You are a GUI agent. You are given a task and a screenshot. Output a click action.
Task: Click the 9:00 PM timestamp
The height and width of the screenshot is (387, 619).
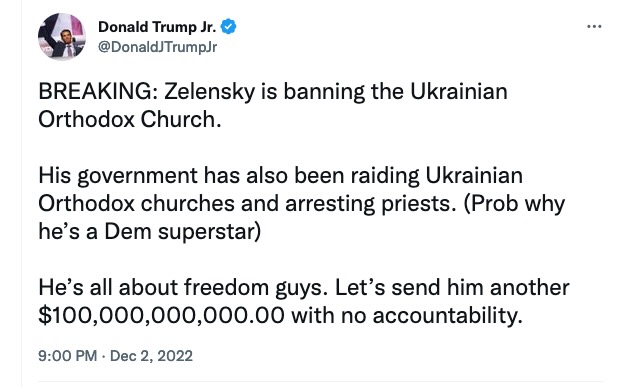(x=68, y=356)
